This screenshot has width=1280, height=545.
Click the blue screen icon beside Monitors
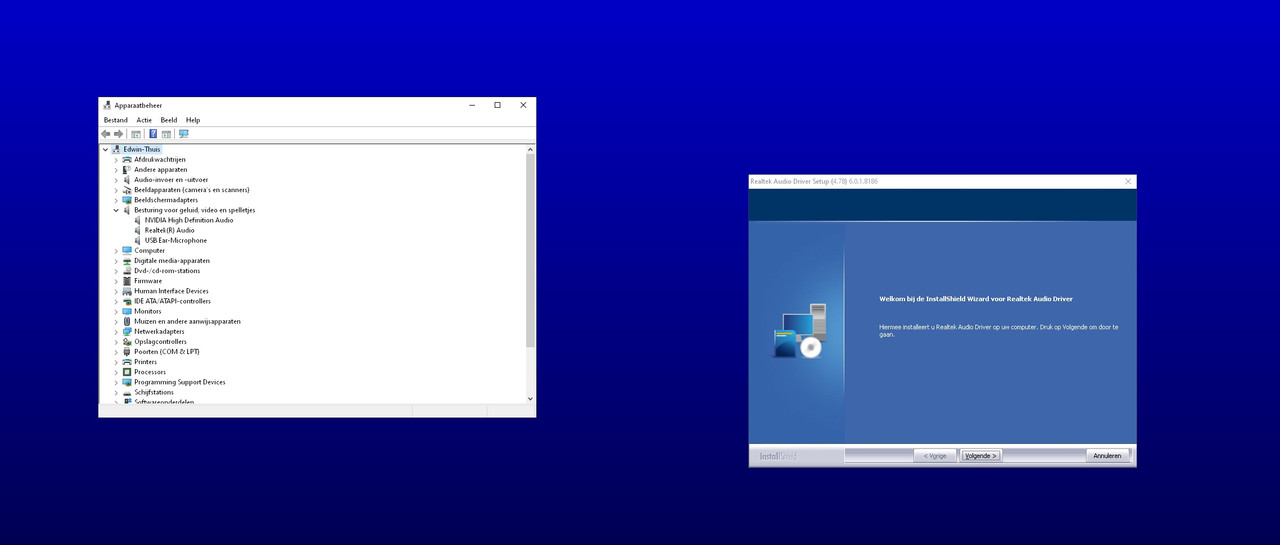pyautogui.click(x=127, y=311)
